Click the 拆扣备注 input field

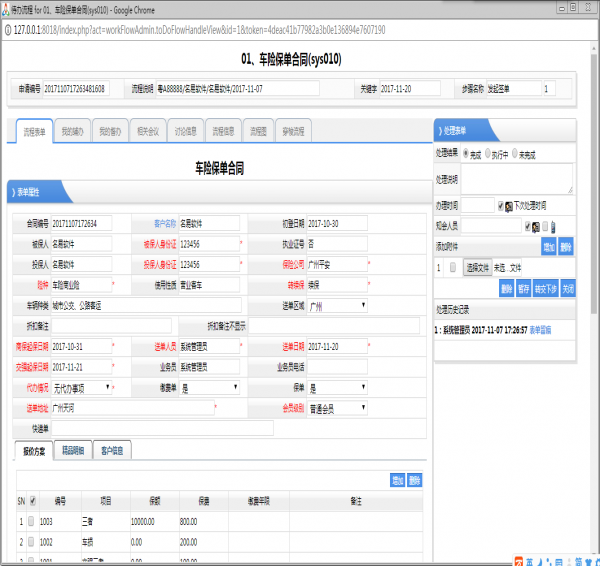111,326
